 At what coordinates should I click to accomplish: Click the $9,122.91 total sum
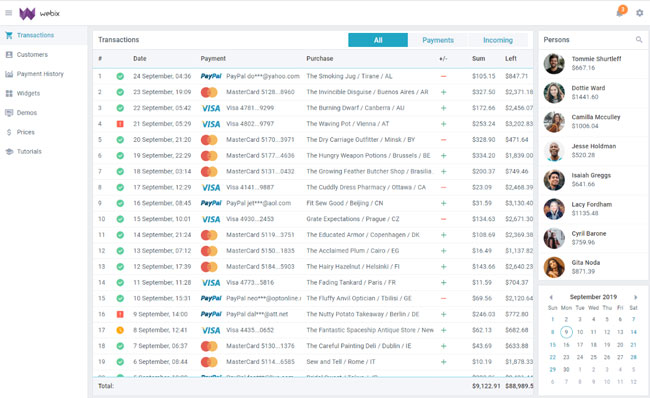[486, 386]
